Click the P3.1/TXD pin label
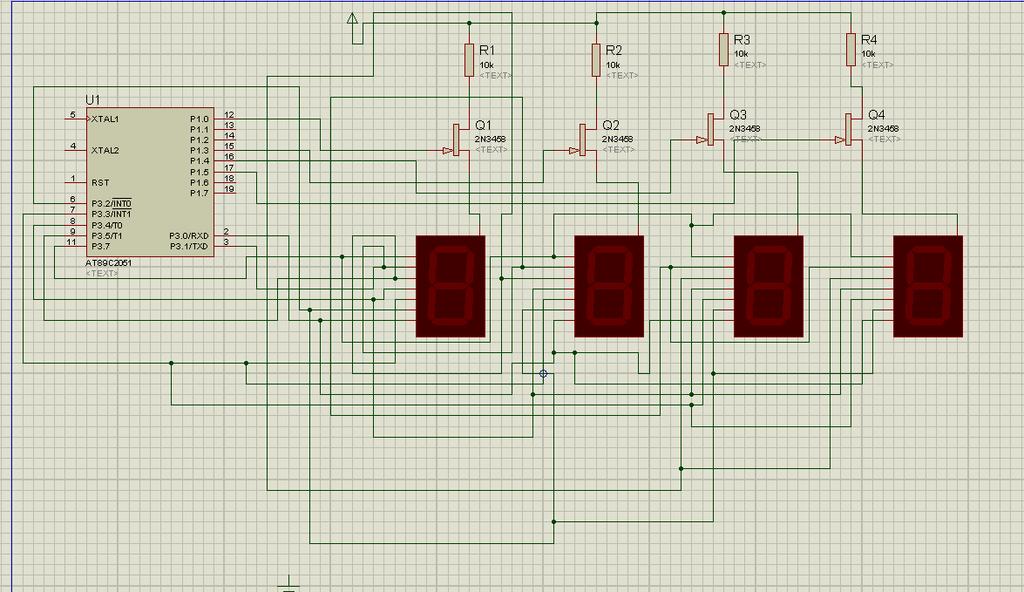Image resolution: width=1024 pixels, height=592 pixels. coord(189,246)
